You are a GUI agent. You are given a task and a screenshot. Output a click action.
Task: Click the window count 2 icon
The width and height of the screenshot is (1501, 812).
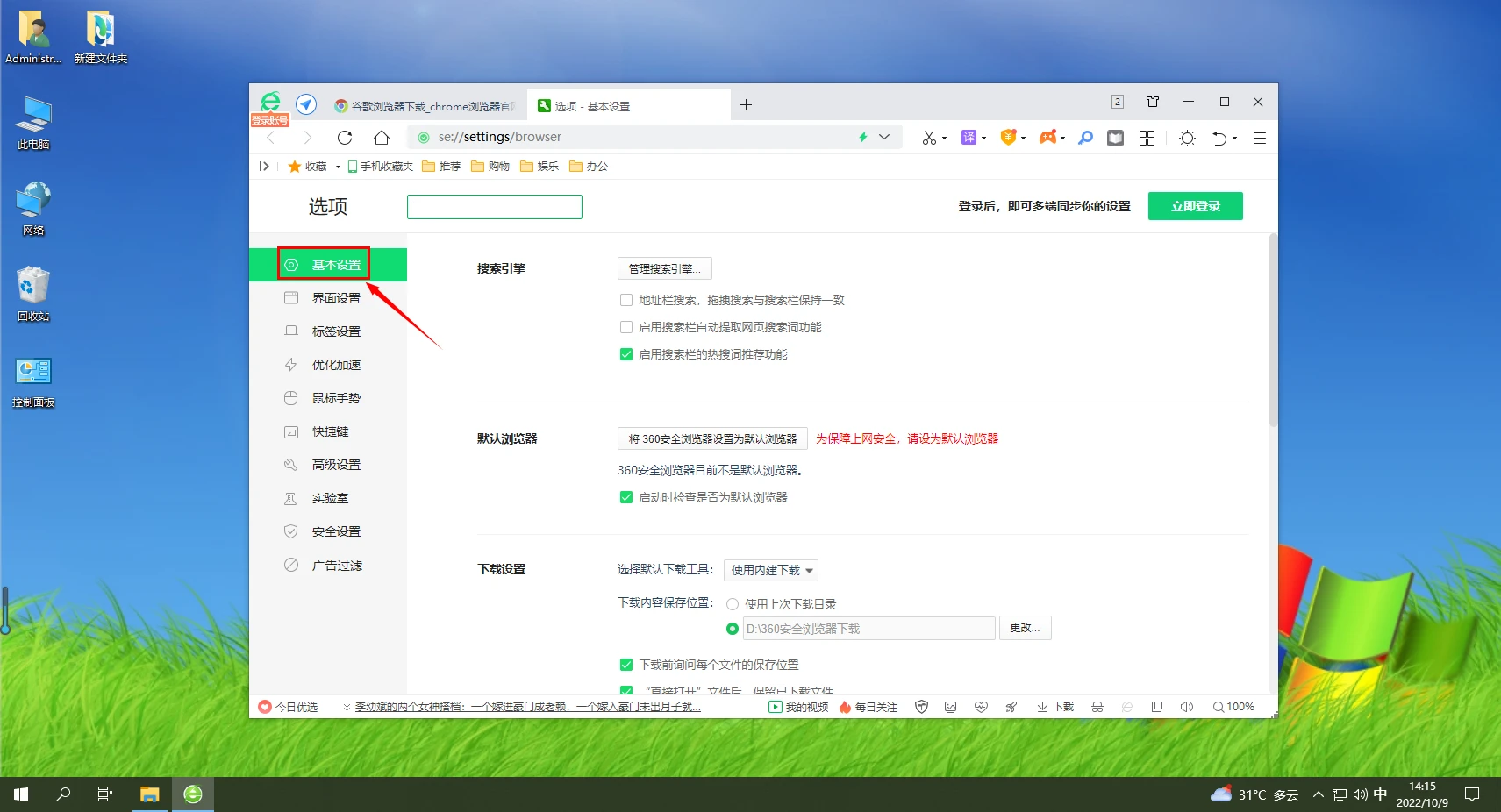tap(1118, 102)
